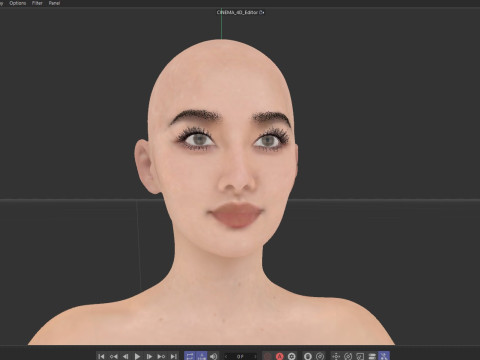Image resolution: width=480 pixels, height=360 pixels.
Task: Open keyframe settings gear icon
Action: [x=292, y=356]
